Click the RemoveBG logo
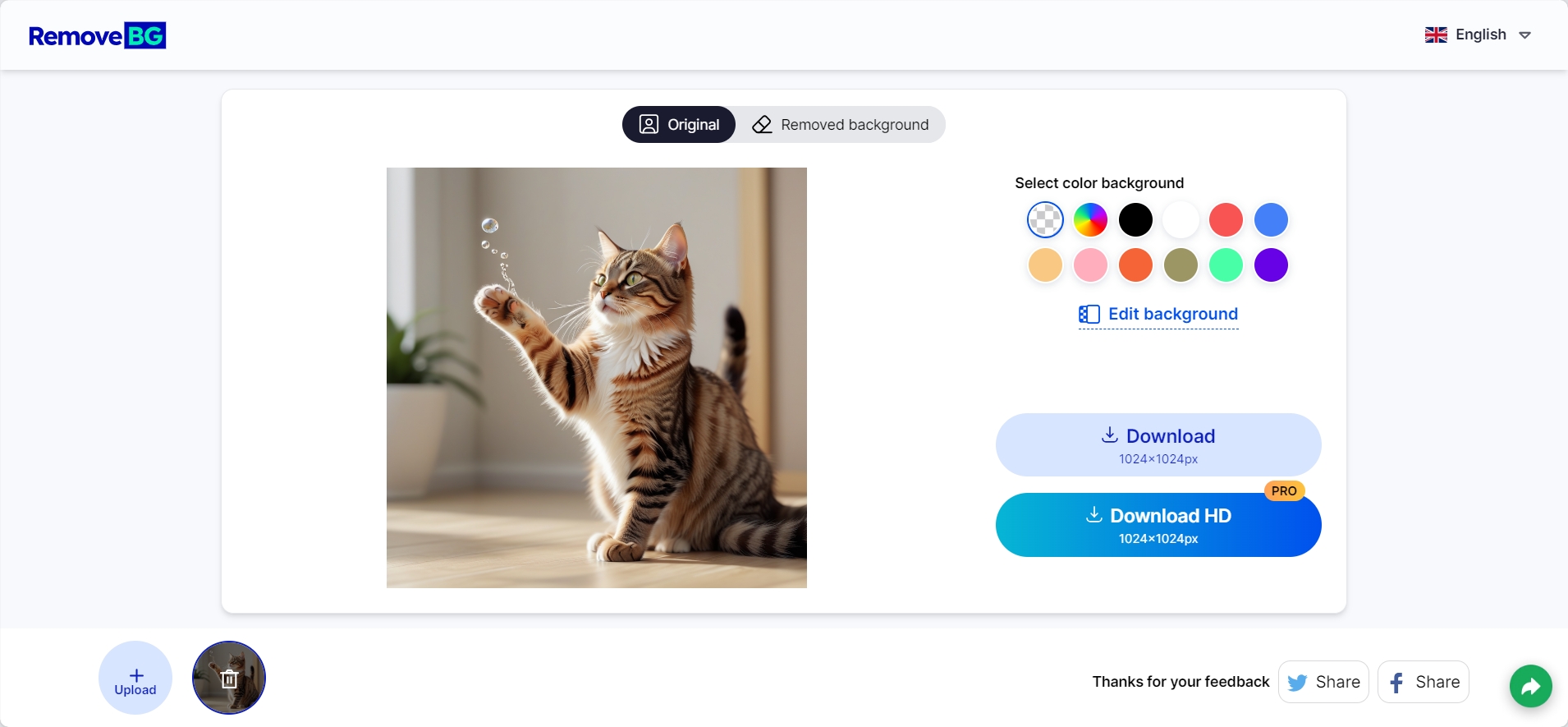1568x727 pixels. (97, 35)
